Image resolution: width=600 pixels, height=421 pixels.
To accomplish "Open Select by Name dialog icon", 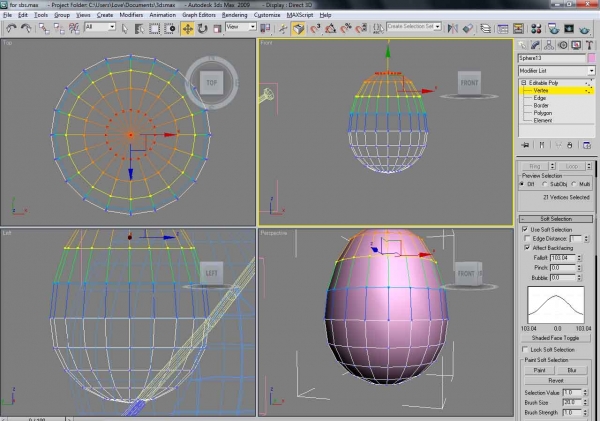I will [x=139, y=29].
